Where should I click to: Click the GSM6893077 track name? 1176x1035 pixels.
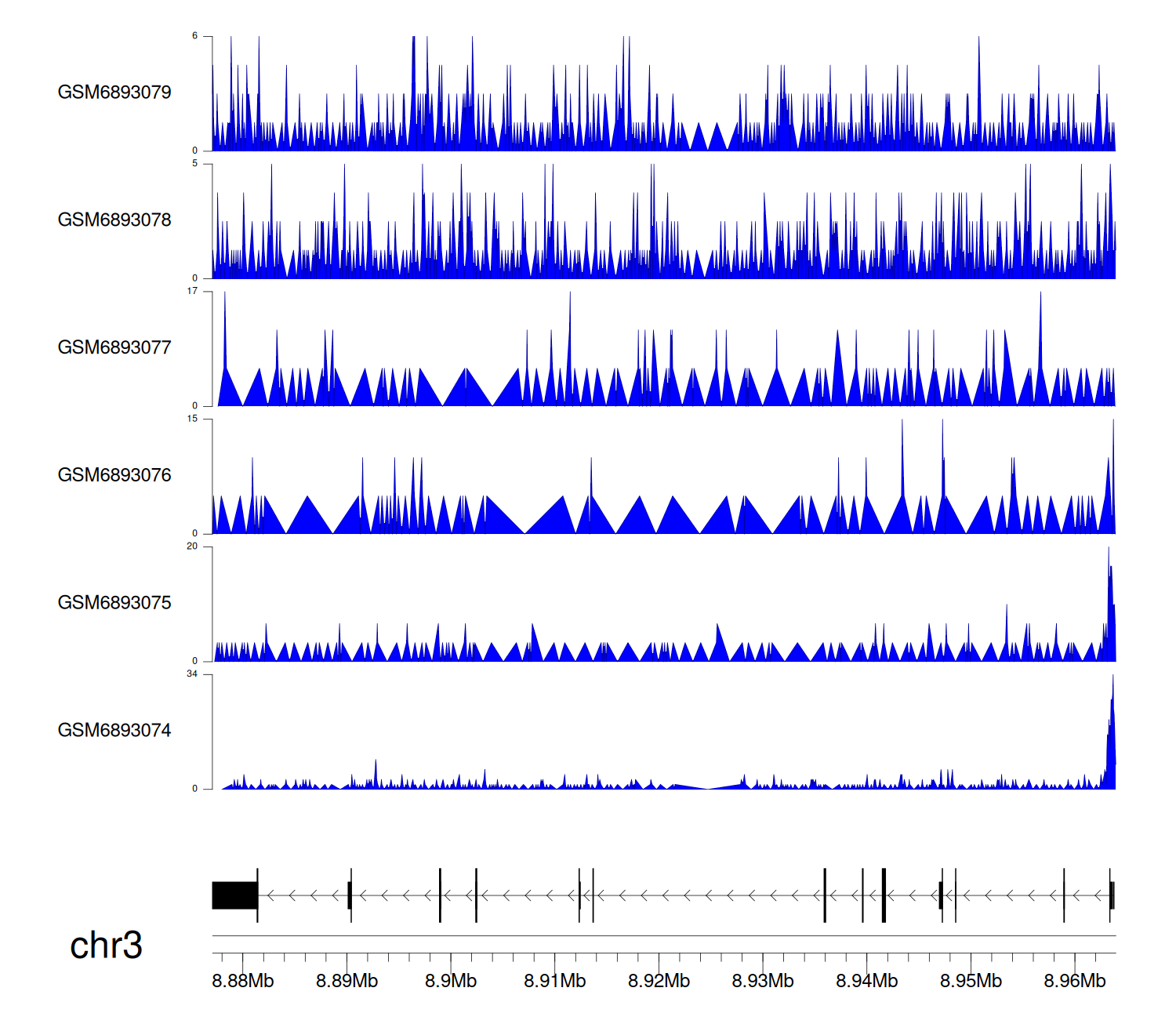pyautogui.click(x=114, y=348)
